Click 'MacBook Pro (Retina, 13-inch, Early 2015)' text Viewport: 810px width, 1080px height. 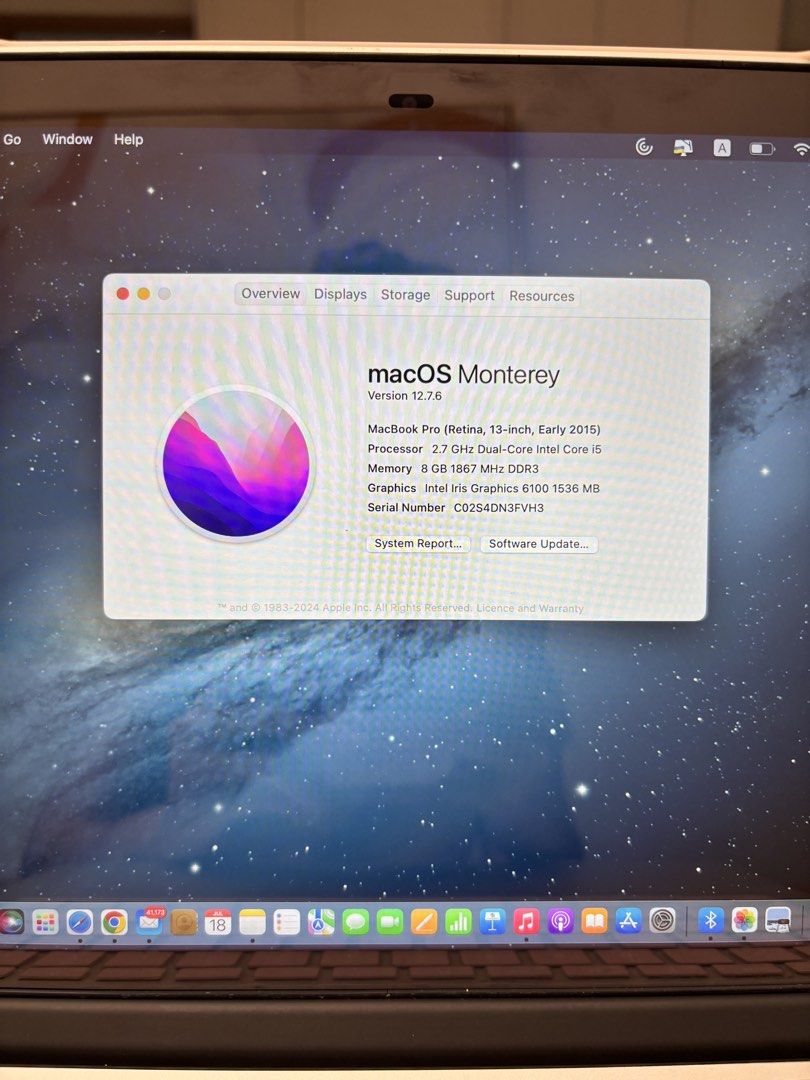[484, 429]
